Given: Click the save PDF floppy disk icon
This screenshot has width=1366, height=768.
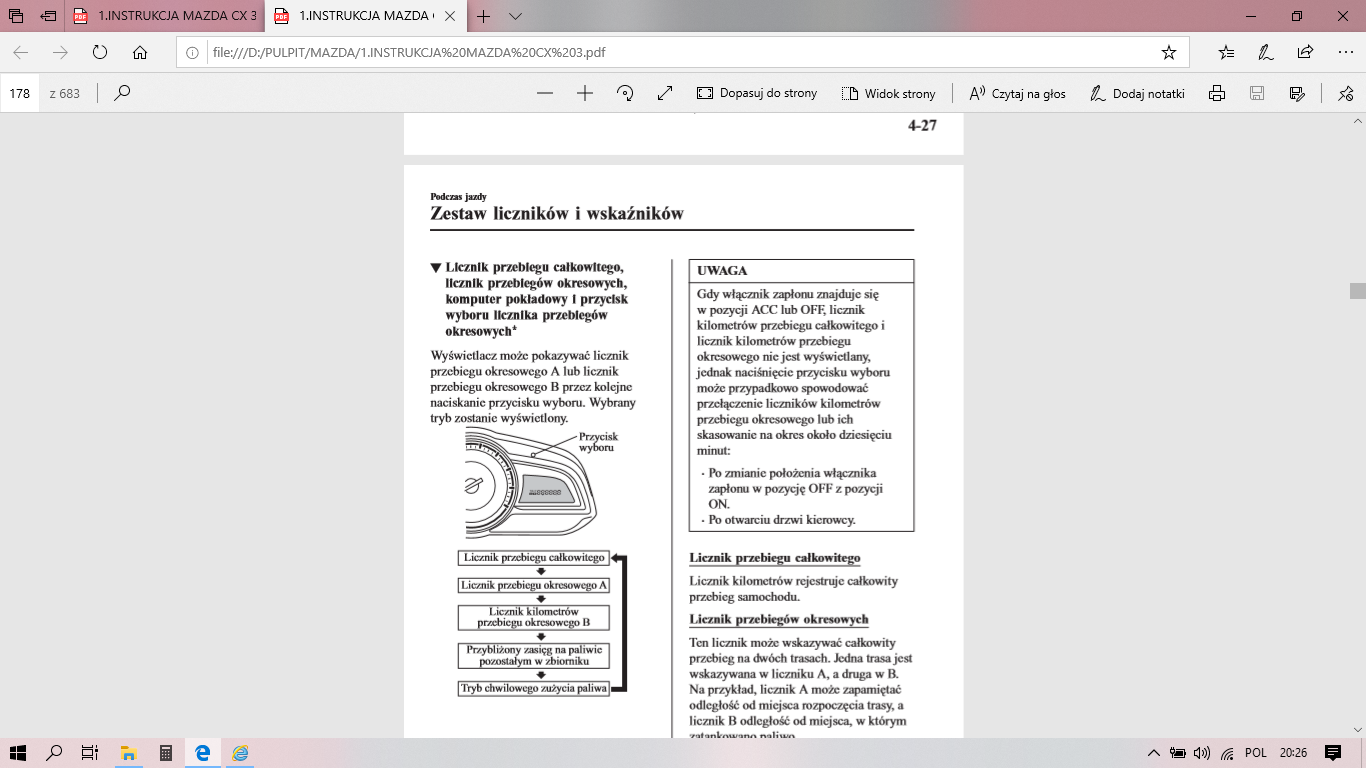Looking at the screenshot, I should coord(1257,93).
